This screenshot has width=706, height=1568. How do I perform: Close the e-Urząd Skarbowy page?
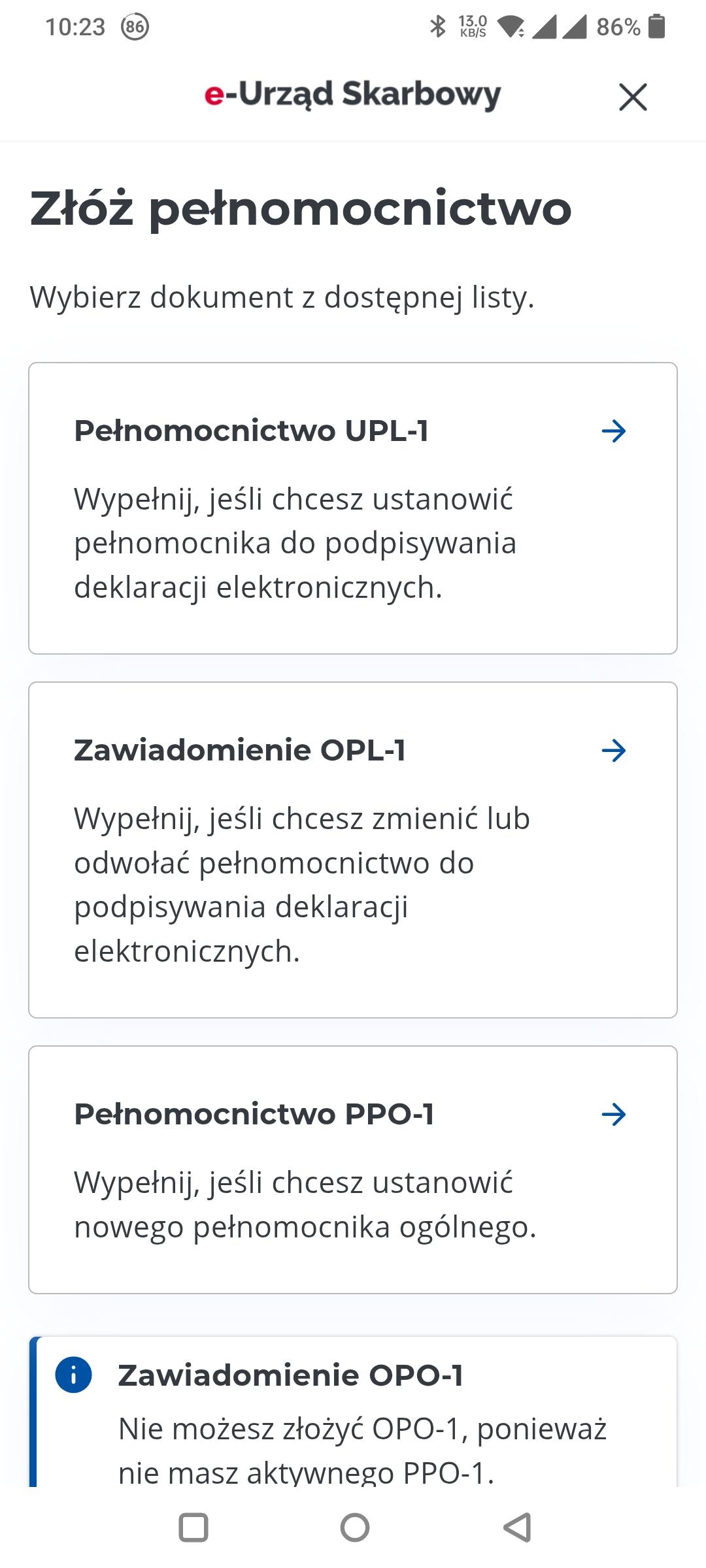click(632, 97)
